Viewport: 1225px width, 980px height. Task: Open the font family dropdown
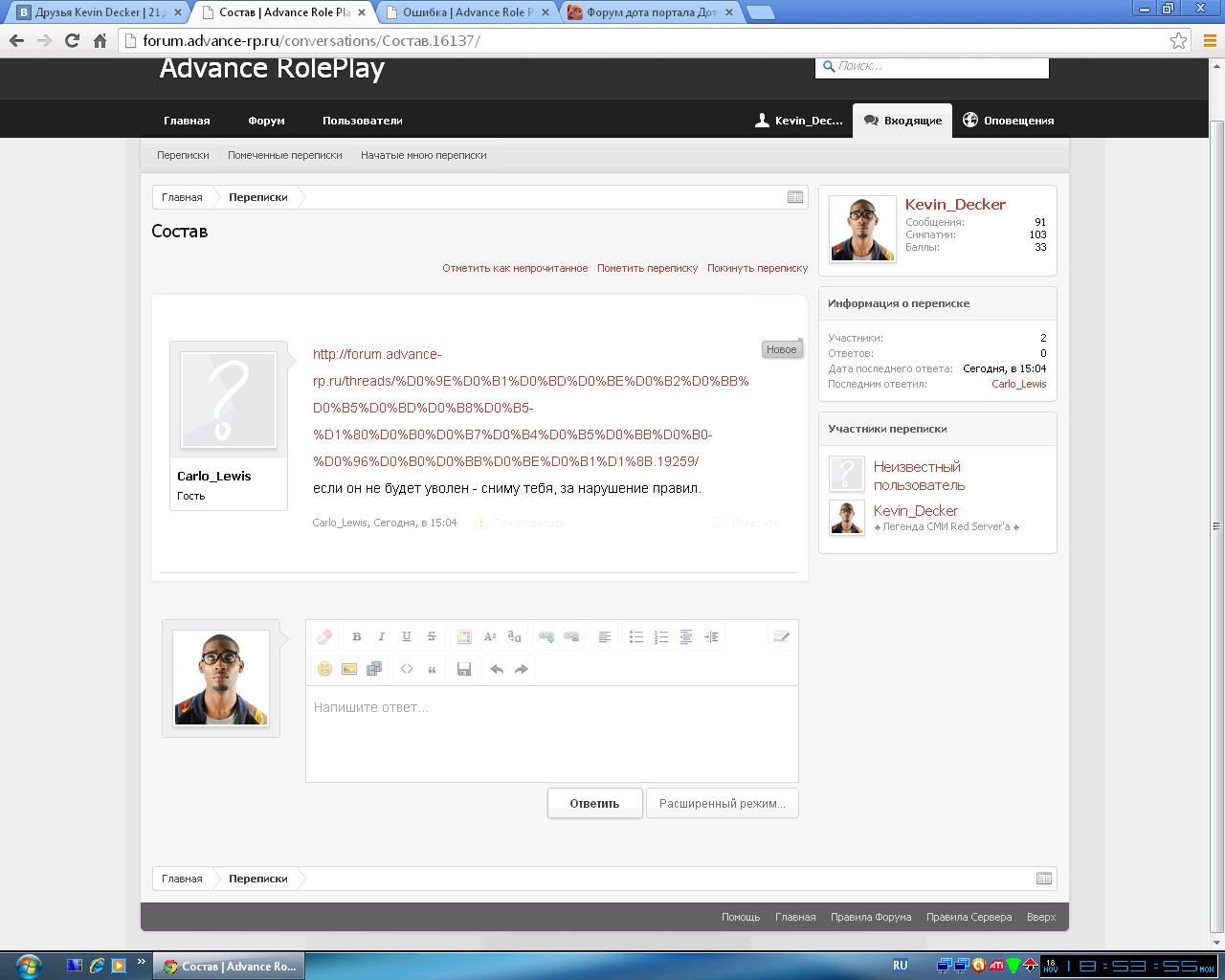pos(514,637)
